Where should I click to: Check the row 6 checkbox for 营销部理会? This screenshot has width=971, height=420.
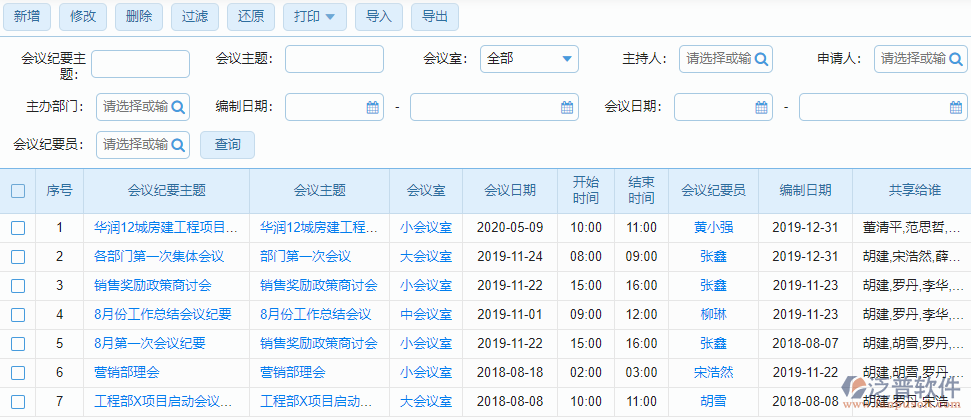[18, 373]
